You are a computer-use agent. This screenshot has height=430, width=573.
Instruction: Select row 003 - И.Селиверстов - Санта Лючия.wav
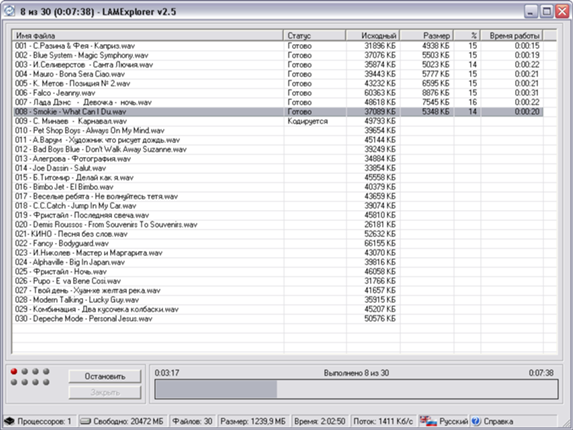(278, 65)
